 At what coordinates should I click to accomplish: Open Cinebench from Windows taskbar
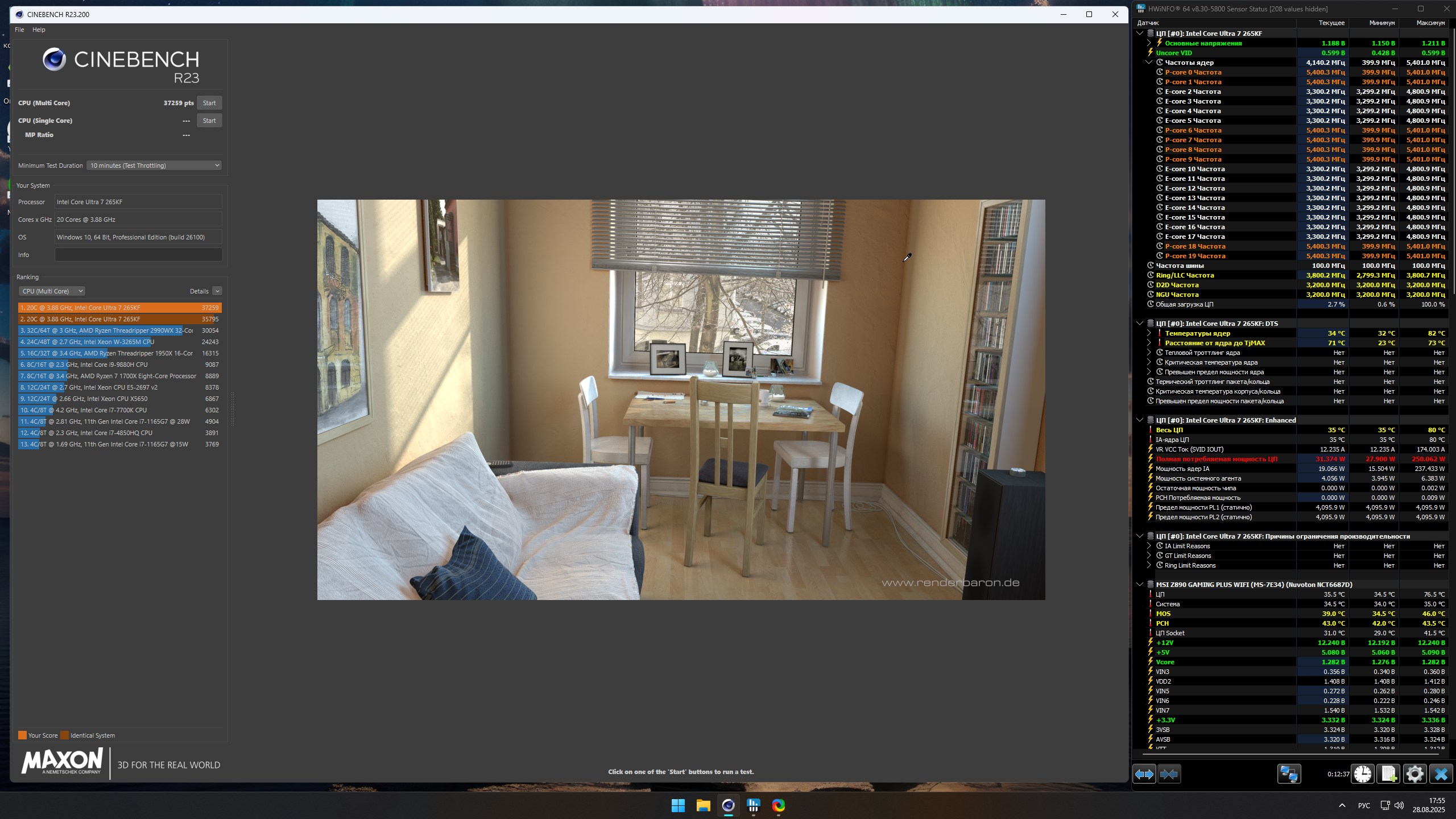click(x=728, y=805)
